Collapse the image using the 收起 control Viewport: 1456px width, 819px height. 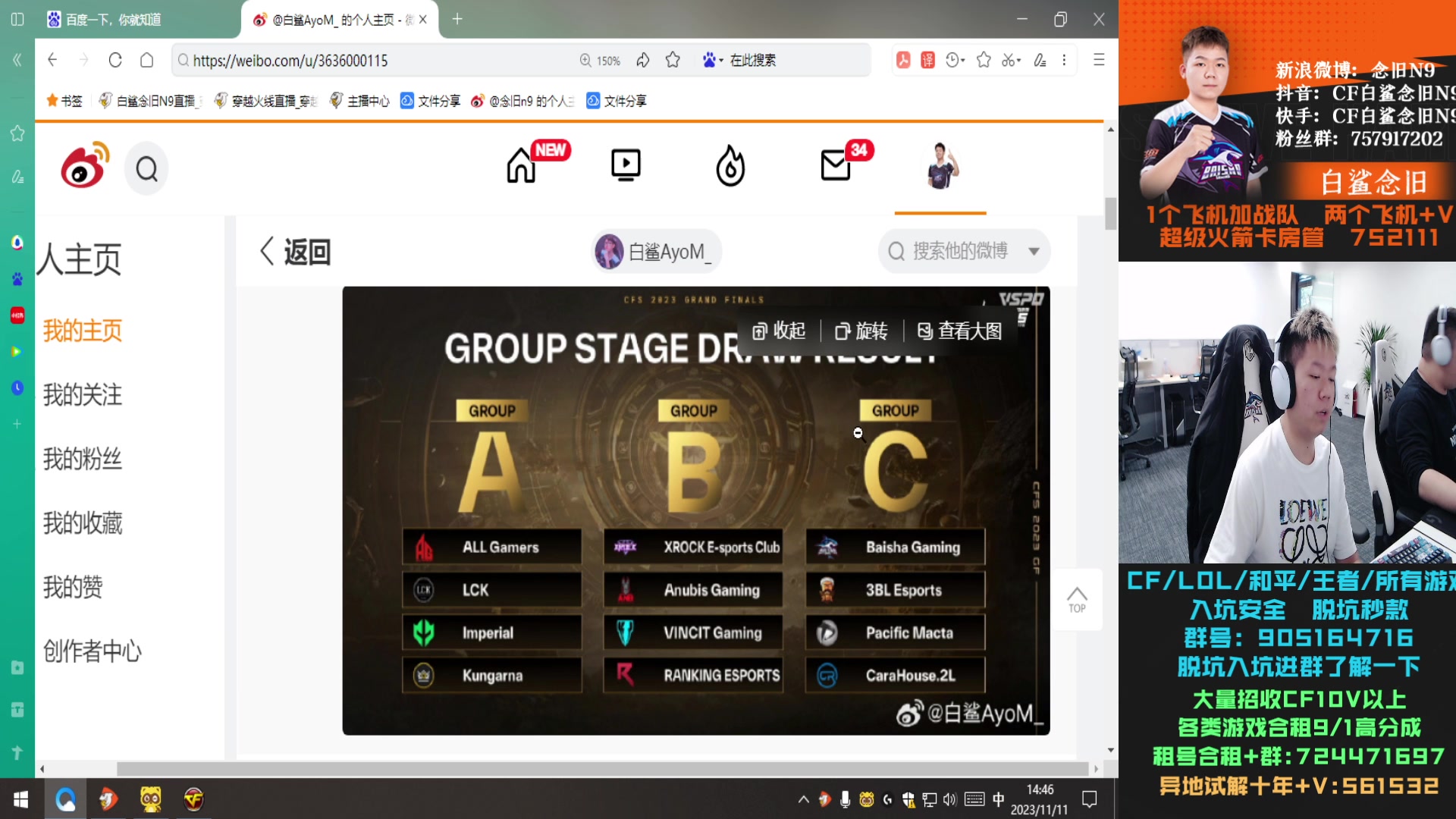[777, 331]
